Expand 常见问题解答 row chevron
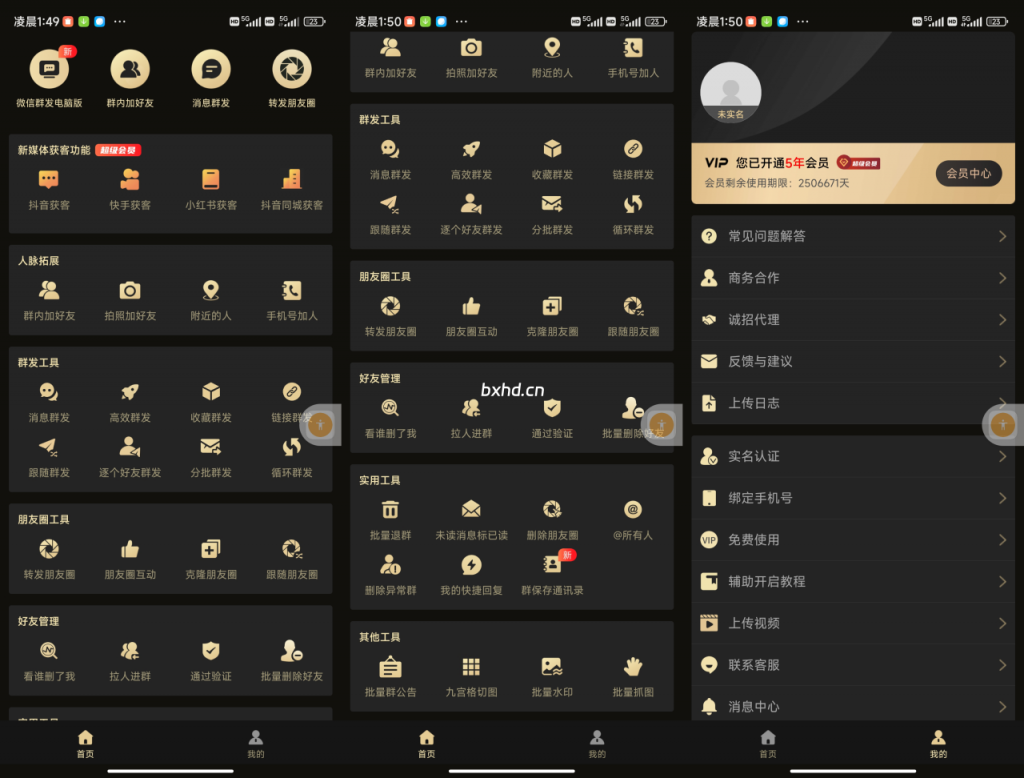The height and width of the screenshot is (778, 1024). point(1002,236)
